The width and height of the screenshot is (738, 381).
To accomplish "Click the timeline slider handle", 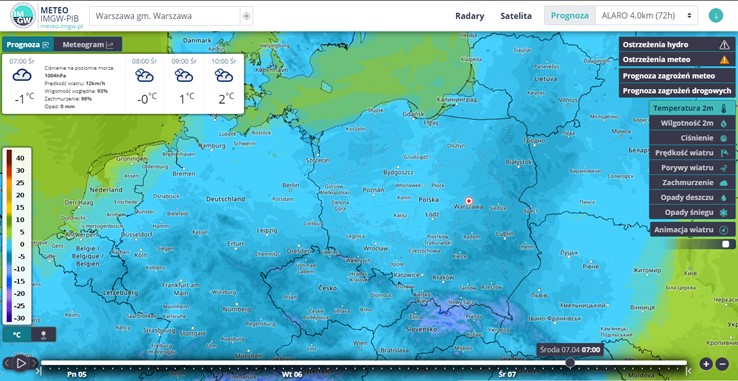I will (570, 363).
